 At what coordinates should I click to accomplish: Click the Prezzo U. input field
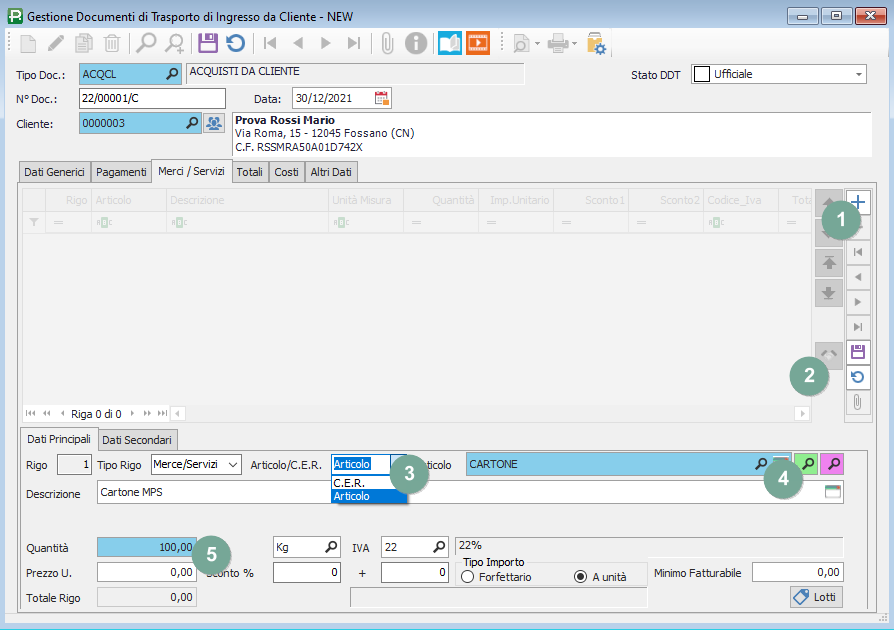(147, 572)
